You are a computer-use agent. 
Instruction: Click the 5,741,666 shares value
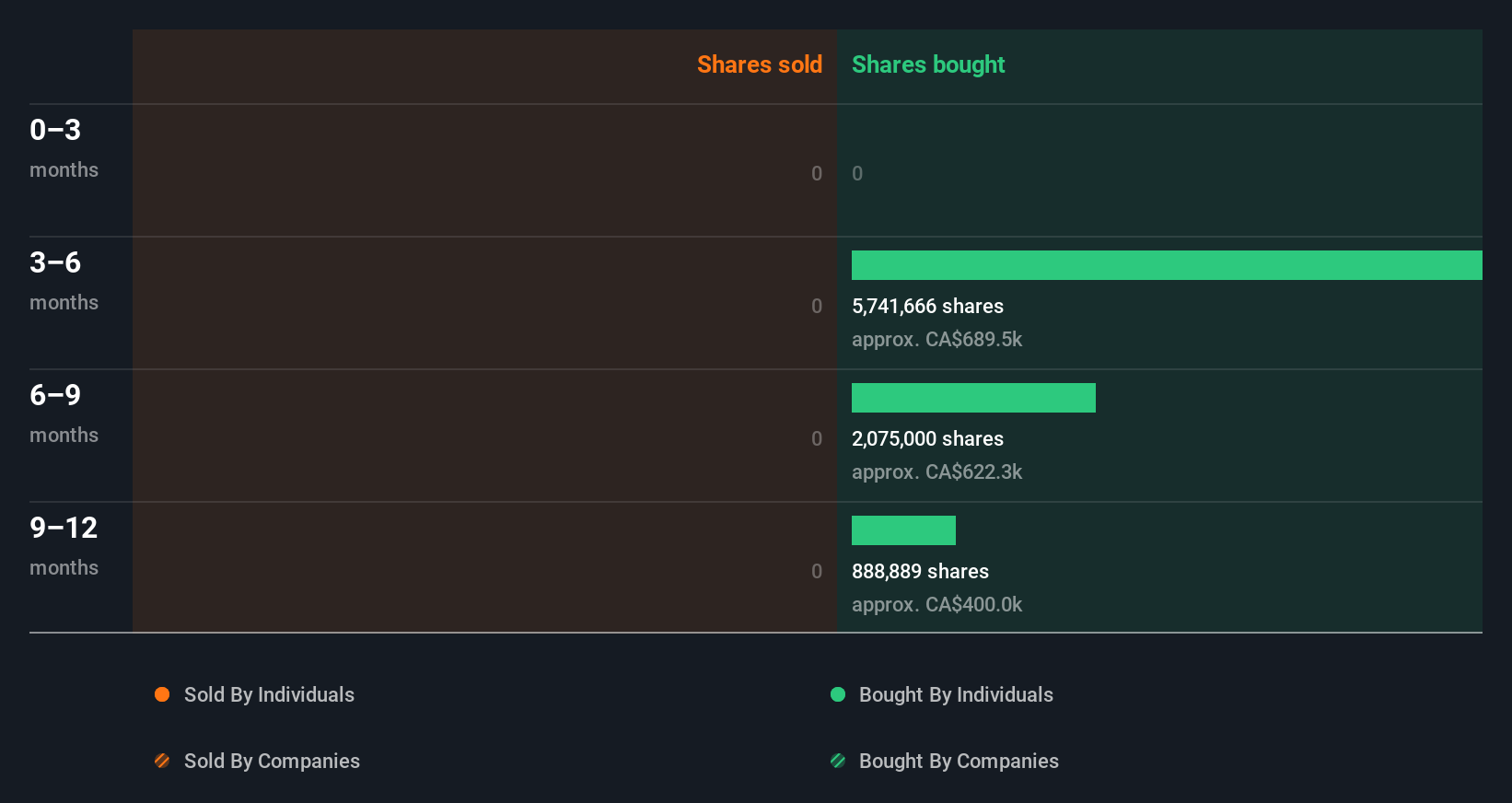tap(927, 306)
